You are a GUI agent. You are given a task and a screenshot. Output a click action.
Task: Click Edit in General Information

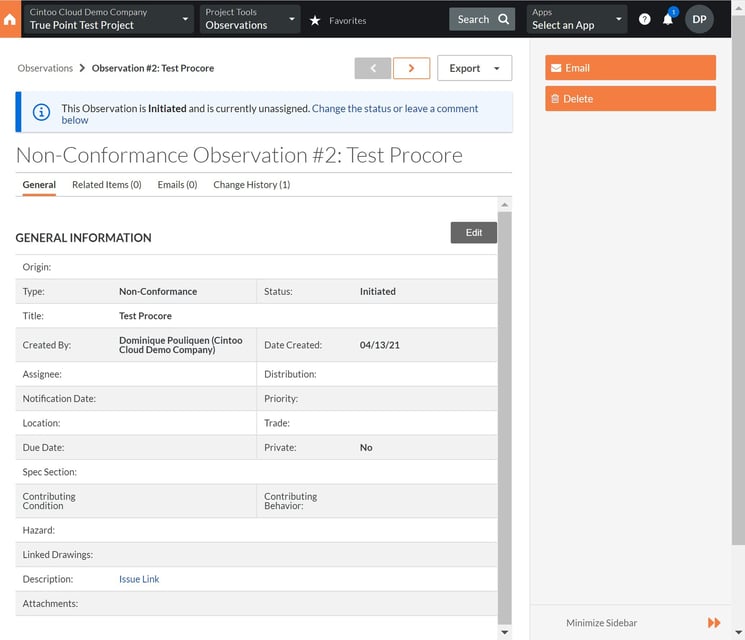(x=474, y=233)
